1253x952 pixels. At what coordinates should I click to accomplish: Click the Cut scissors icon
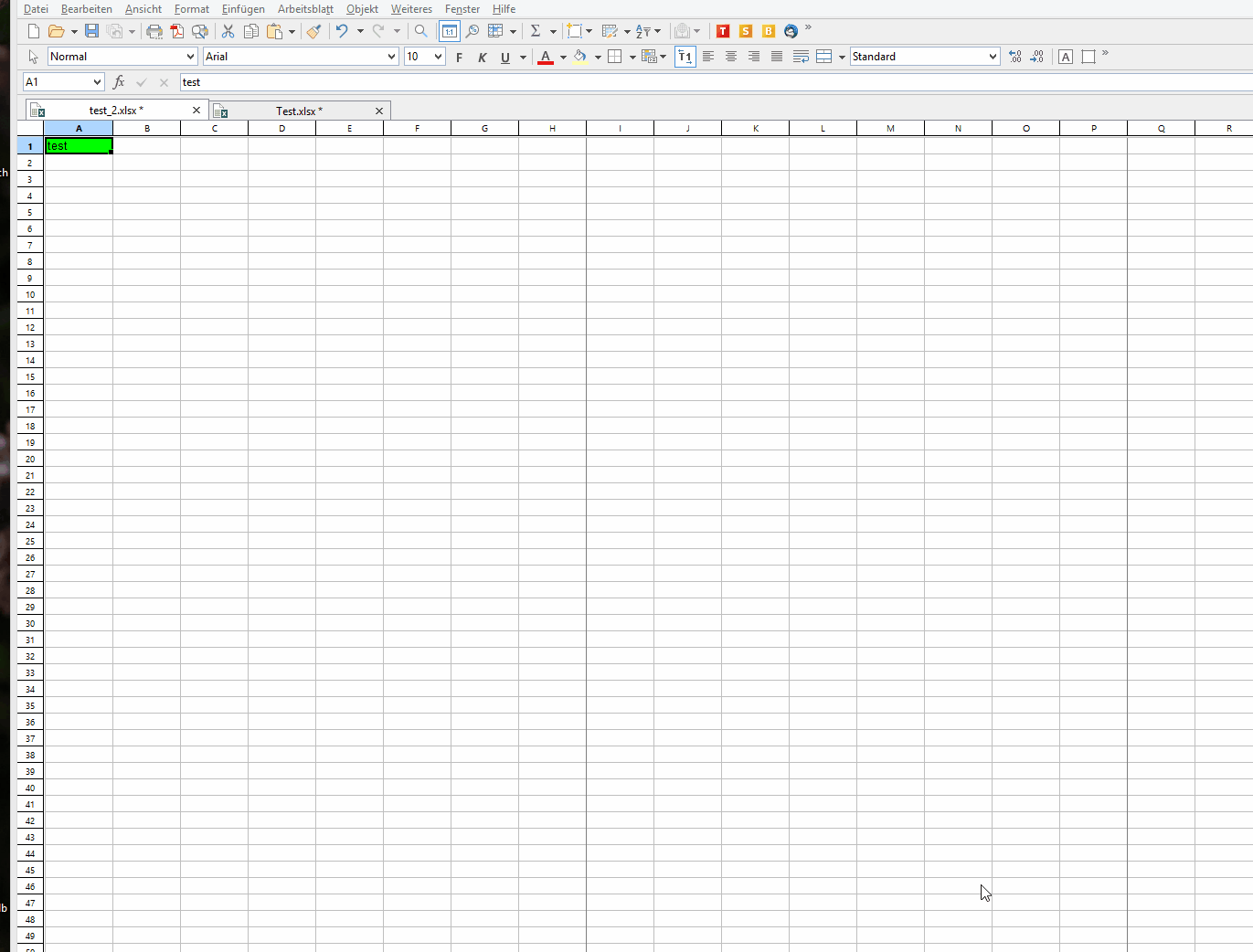click(228, 31)
